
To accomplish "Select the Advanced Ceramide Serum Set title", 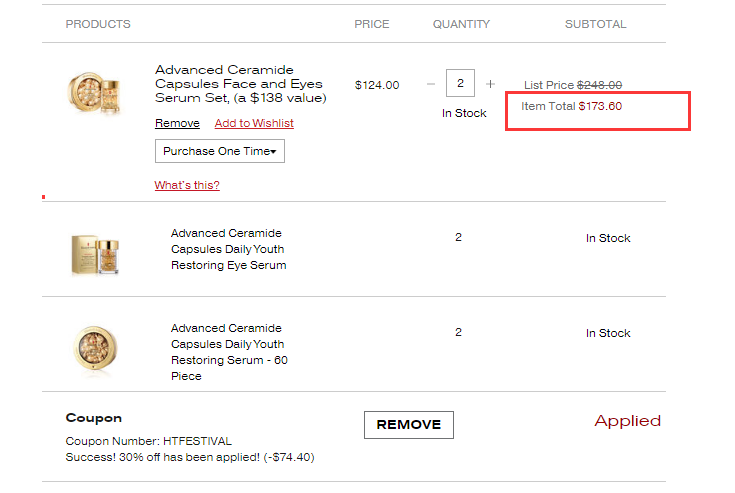I will click(241, 84).
